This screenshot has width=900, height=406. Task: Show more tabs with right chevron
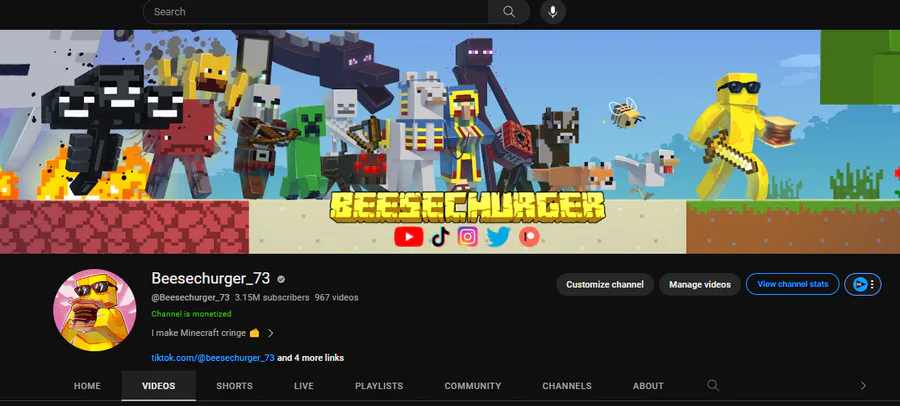point(863,386)
